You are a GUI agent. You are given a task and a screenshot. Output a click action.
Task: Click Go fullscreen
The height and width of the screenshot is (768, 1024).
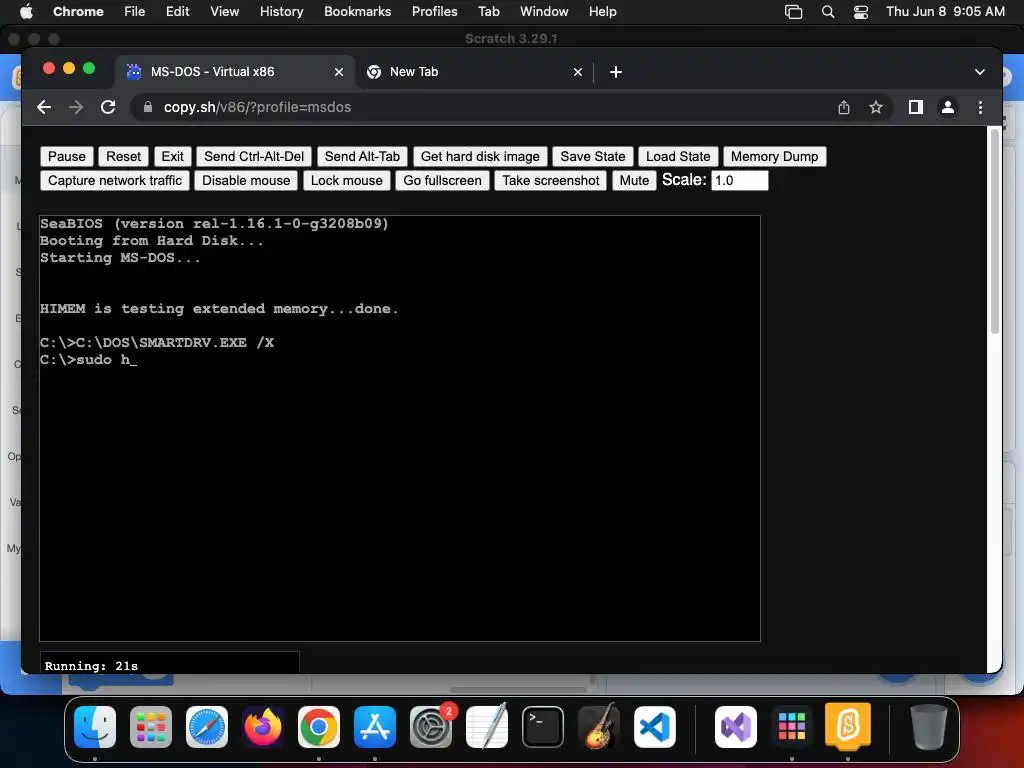tap(442, 181)
